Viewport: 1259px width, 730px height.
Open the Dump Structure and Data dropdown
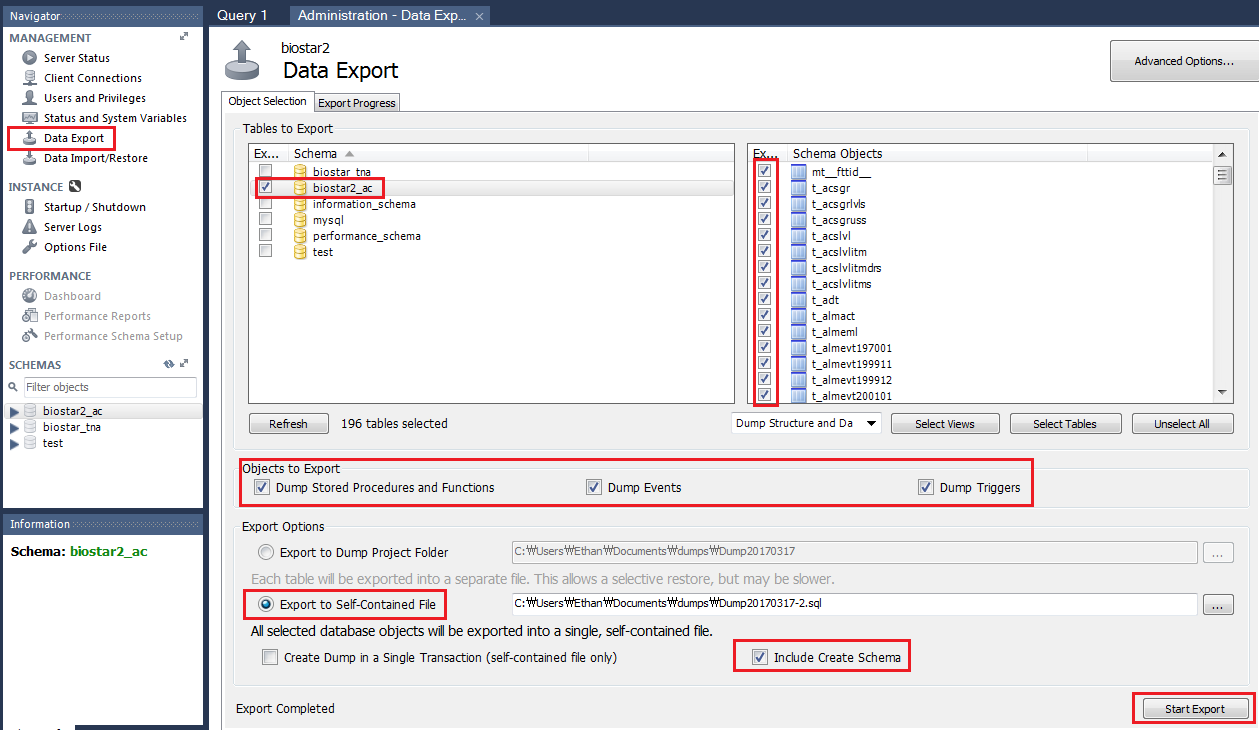(805, 423)
